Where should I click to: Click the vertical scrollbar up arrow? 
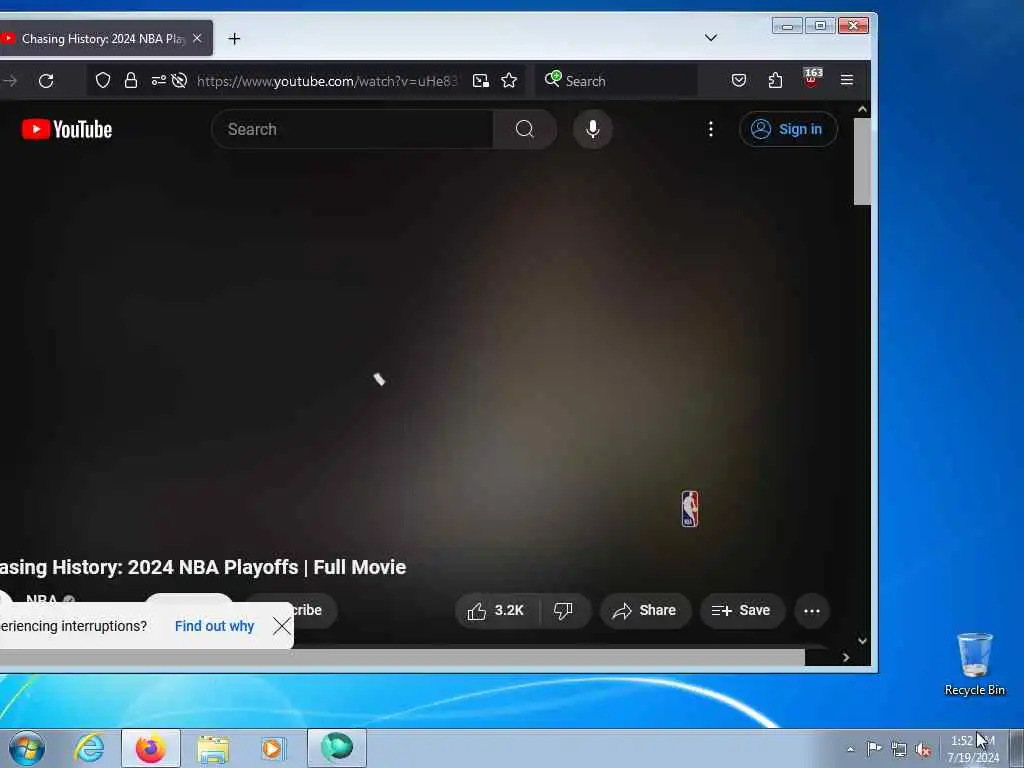(x=862, y=109)
